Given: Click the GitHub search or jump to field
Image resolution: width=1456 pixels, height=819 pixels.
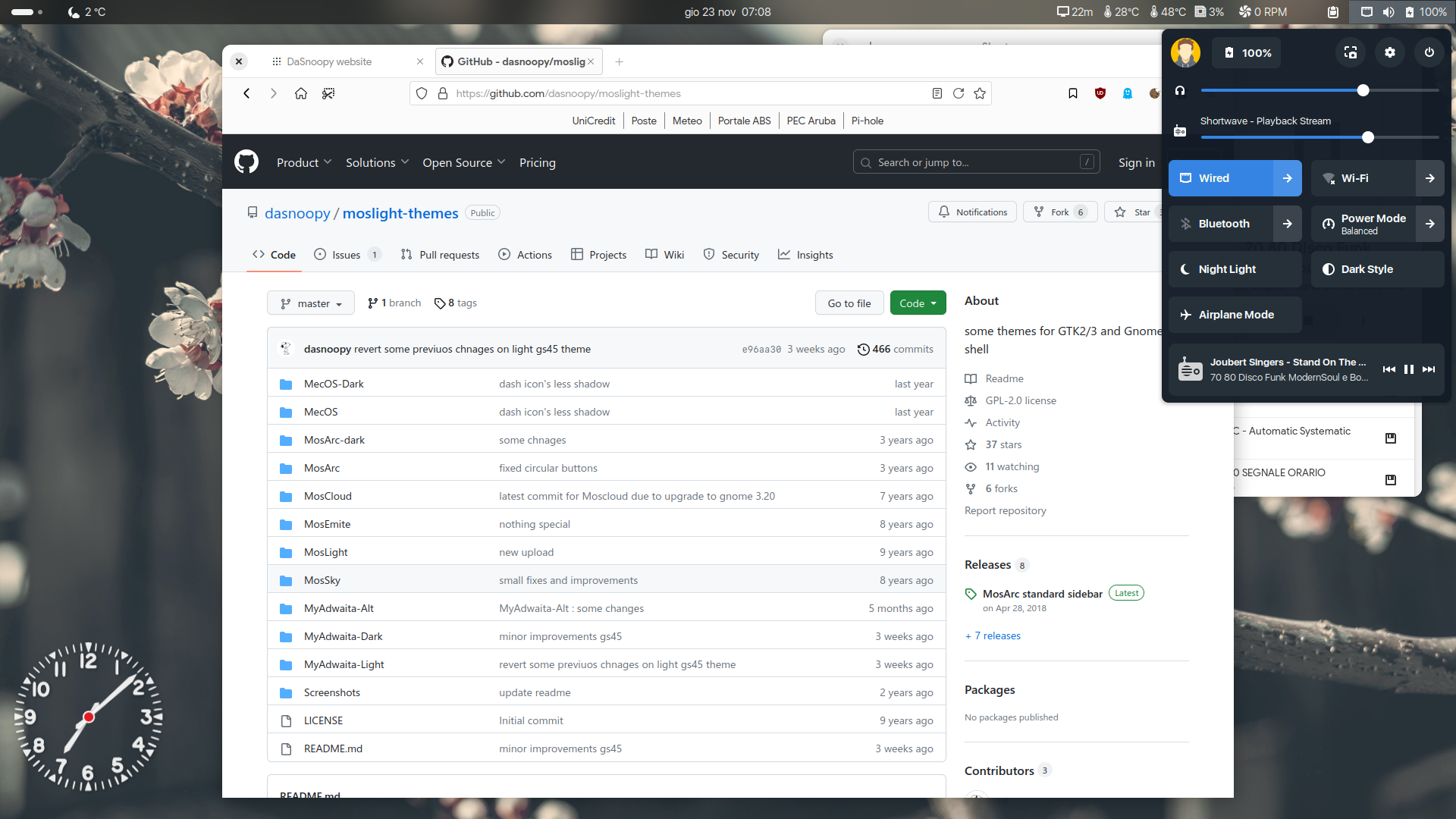Looking at the screenshot, I should (977, 162).
